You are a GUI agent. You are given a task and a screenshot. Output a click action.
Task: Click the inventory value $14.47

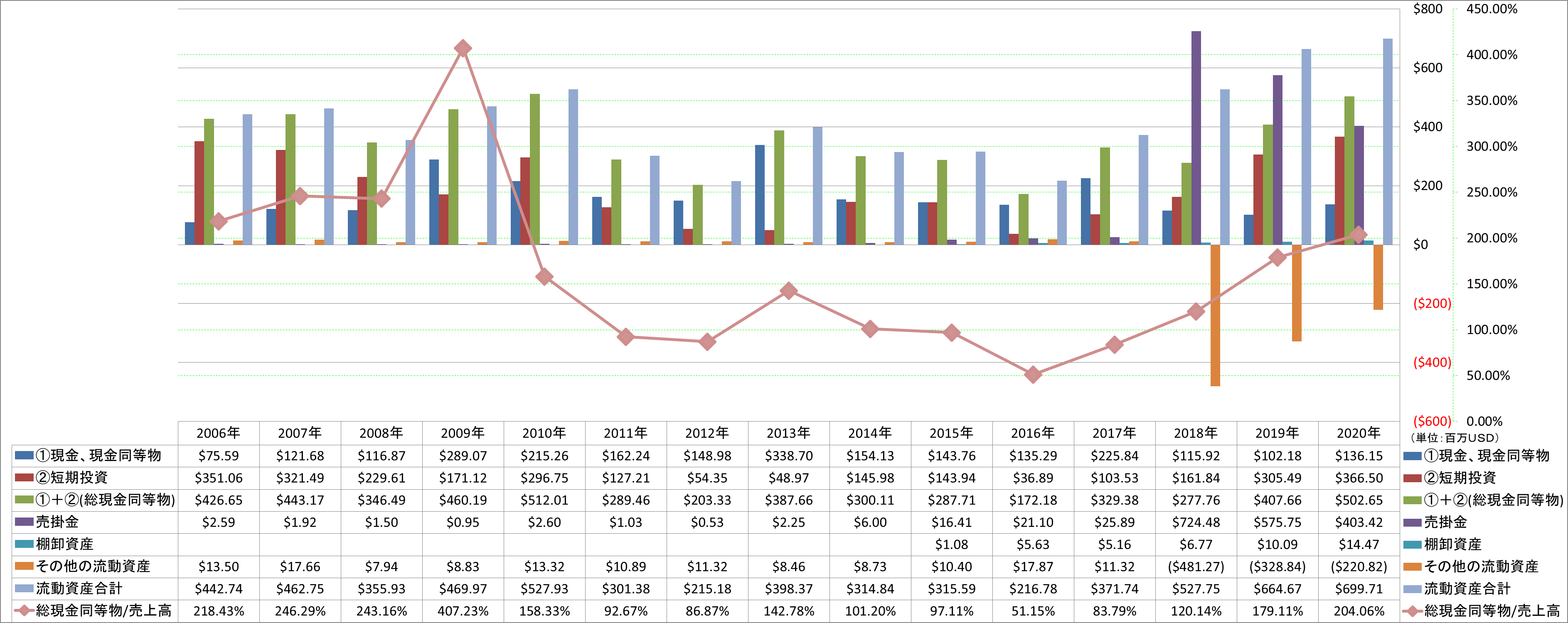(1359, 545)
